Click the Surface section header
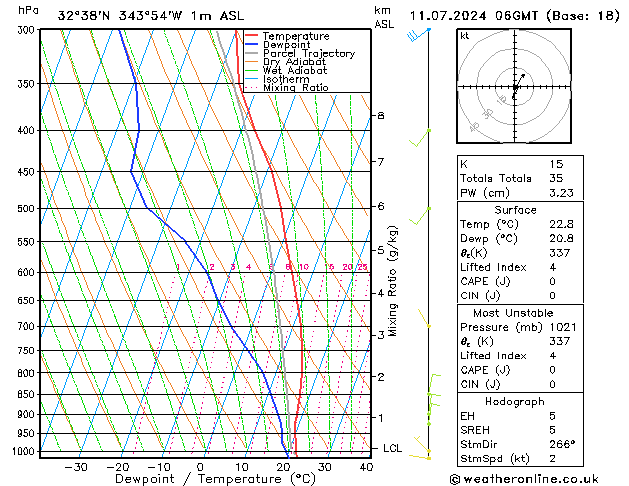 (517, 210)
